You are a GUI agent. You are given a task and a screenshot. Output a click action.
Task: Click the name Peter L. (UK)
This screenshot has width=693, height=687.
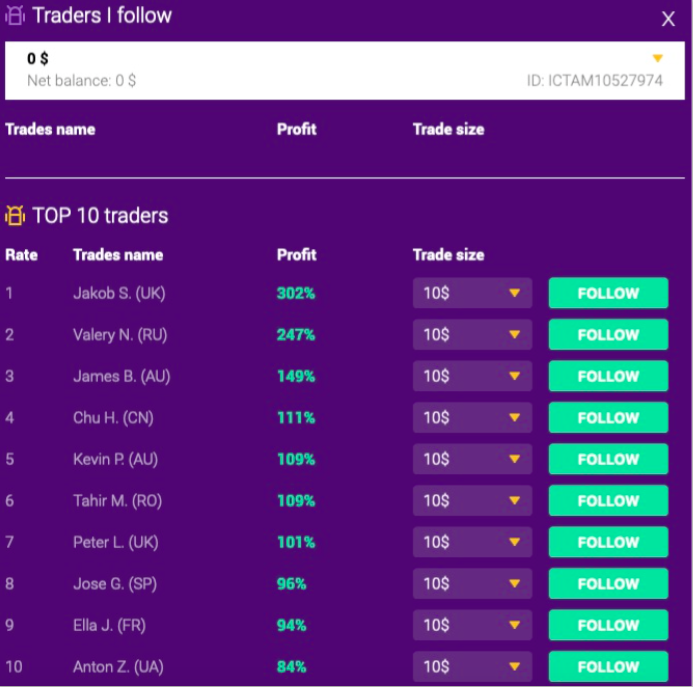[116, 543]
